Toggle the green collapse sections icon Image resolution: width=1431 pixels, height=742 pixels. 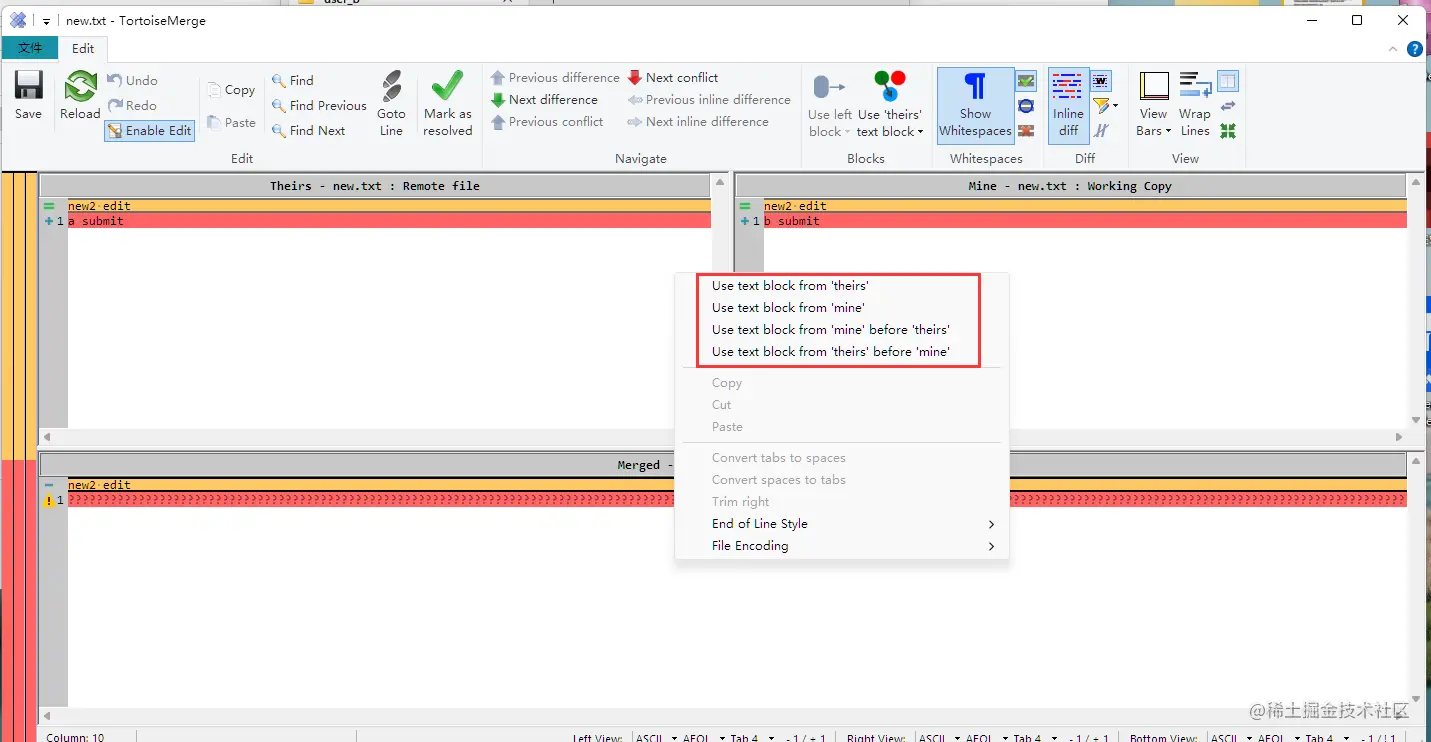1228,131
